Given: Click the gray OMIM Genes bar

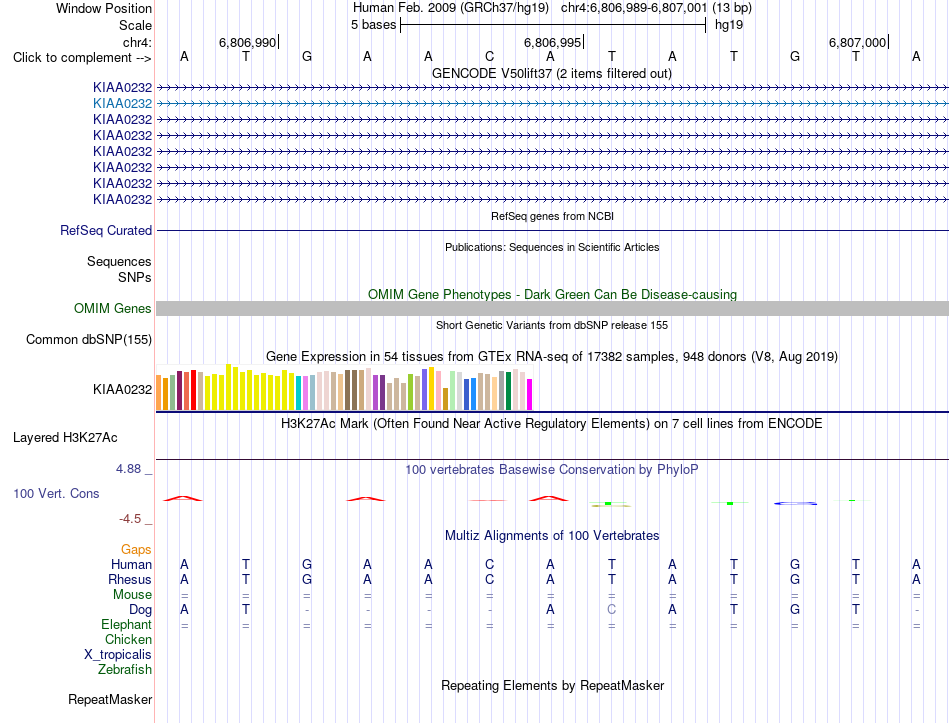Looking at the screenshot, I should pyautogui.click(x=552, y=308).
